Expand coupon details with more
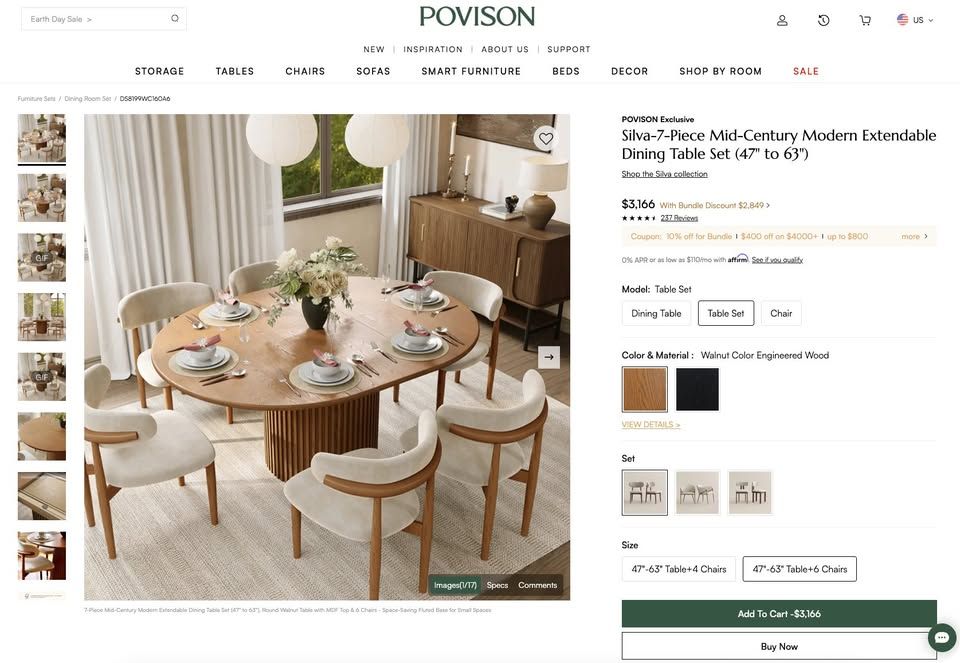Image resolution: width=960 pixels, height=663 pixels. [x=914, y=236]
